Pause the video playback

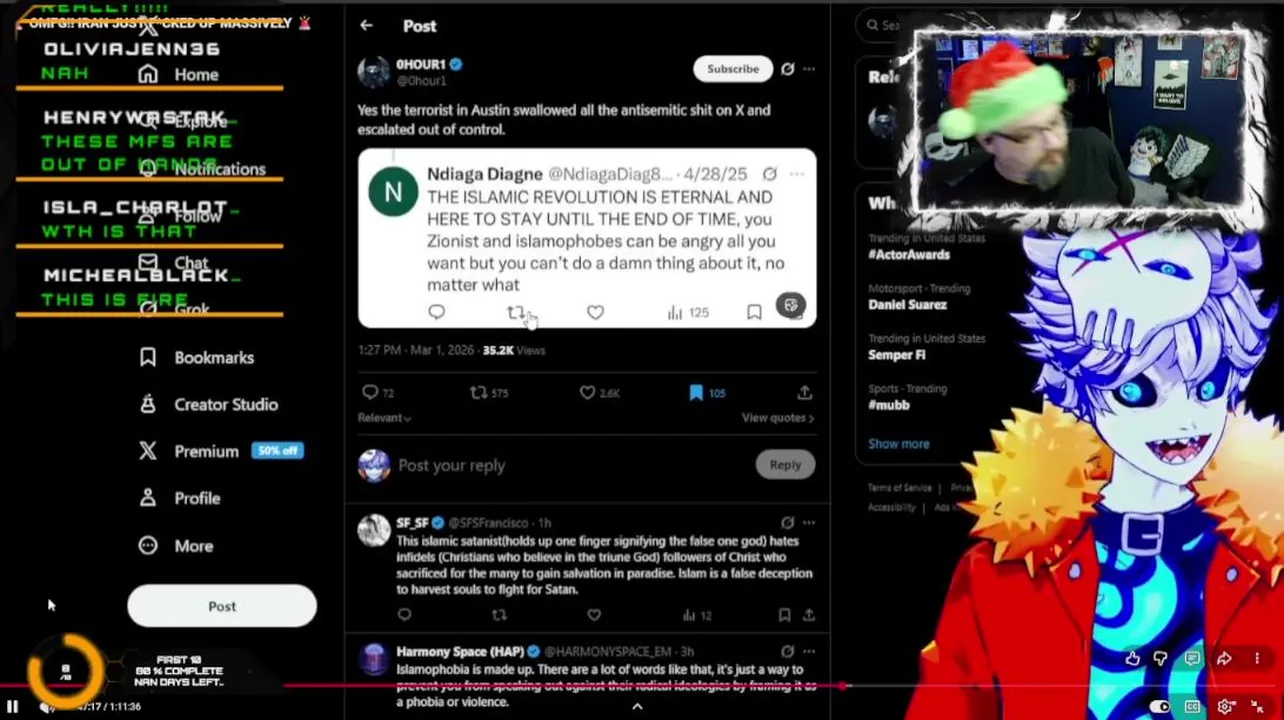(13, 706)
